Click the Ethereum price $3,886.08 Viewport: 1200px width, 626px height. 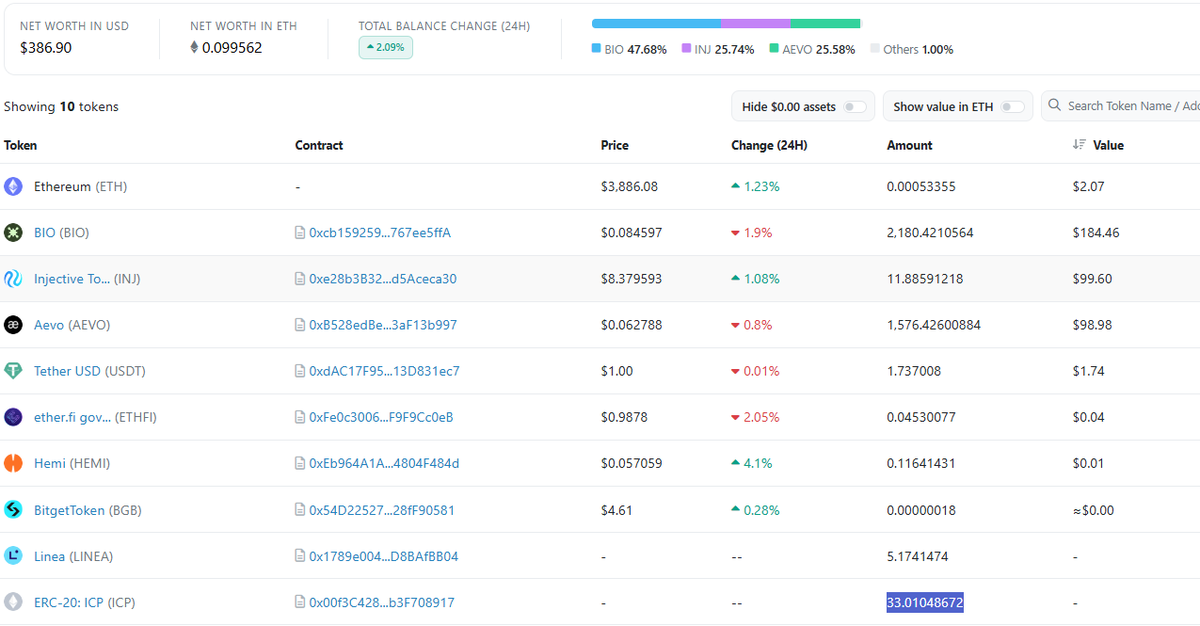[x=630, y=186]
